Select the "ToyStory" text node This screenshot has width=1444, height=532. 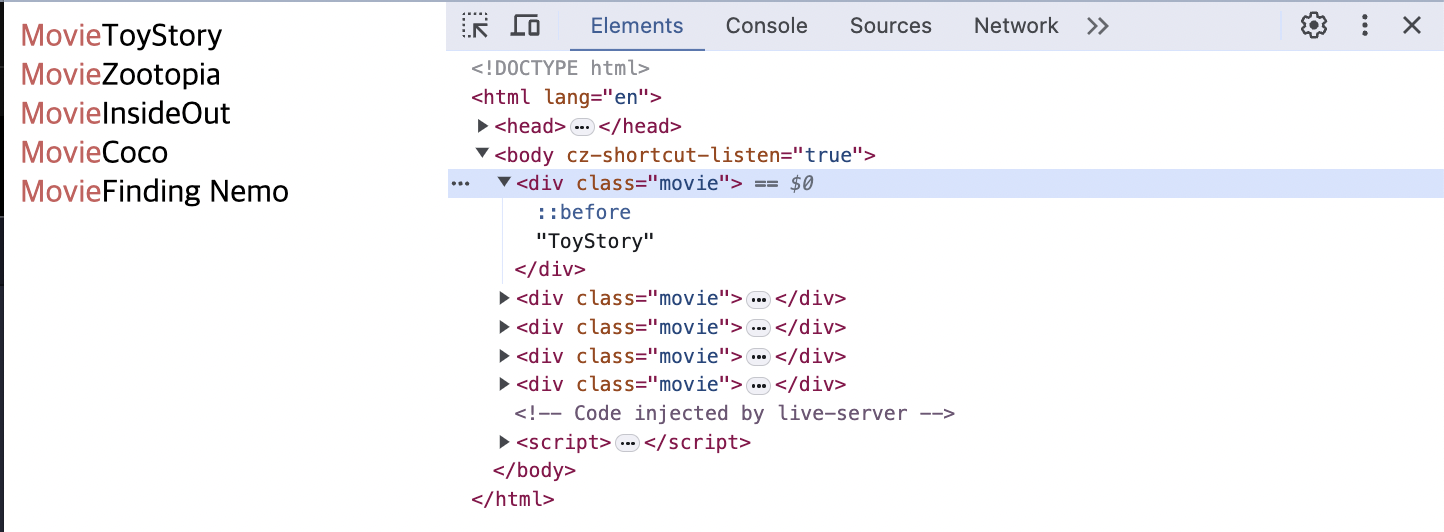[595, 241]
